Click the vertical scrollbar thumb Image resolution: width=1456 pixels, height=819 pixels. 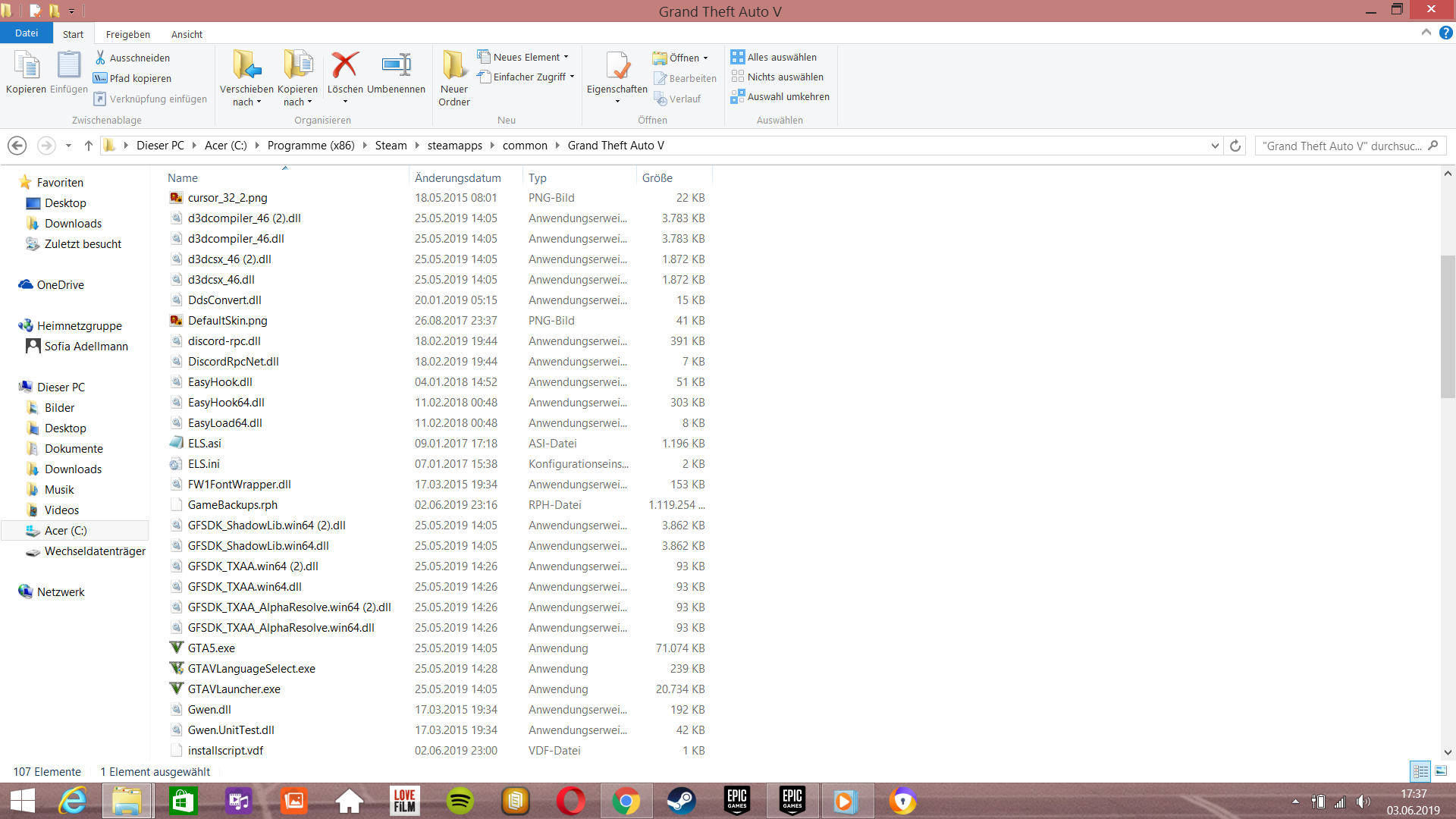click(1448, 326)
